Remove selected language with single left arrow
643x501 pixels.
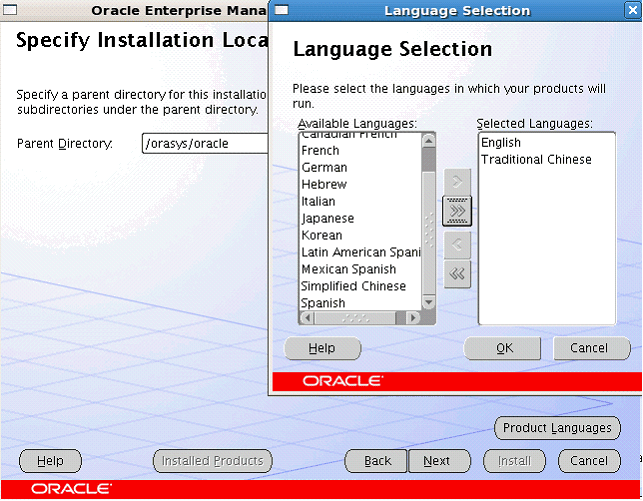(x=457, y=245)
